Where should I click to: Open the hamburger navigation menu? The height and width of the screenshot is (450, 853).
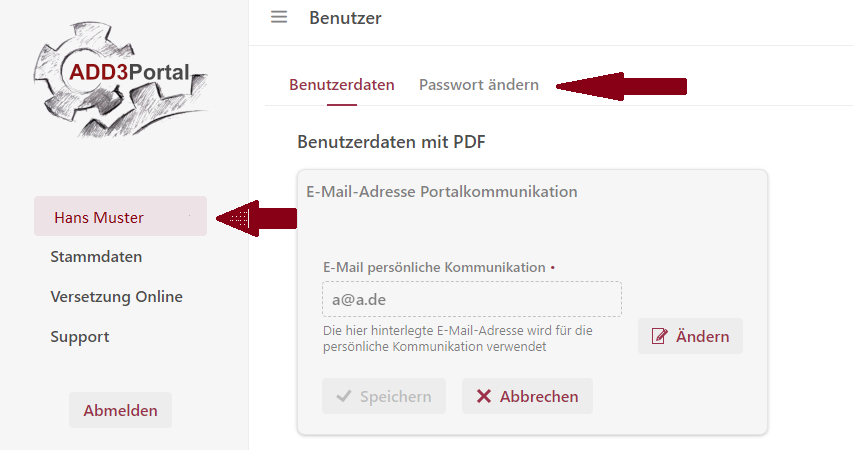pos(279,17)
